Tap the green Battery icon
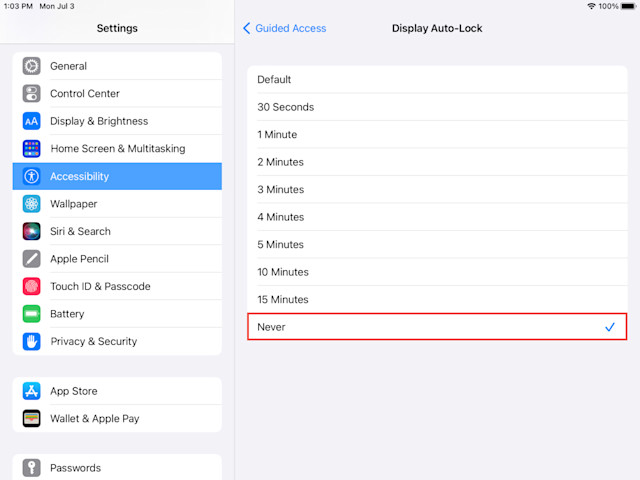Screen dimensions: 640x480 [31, 314]
